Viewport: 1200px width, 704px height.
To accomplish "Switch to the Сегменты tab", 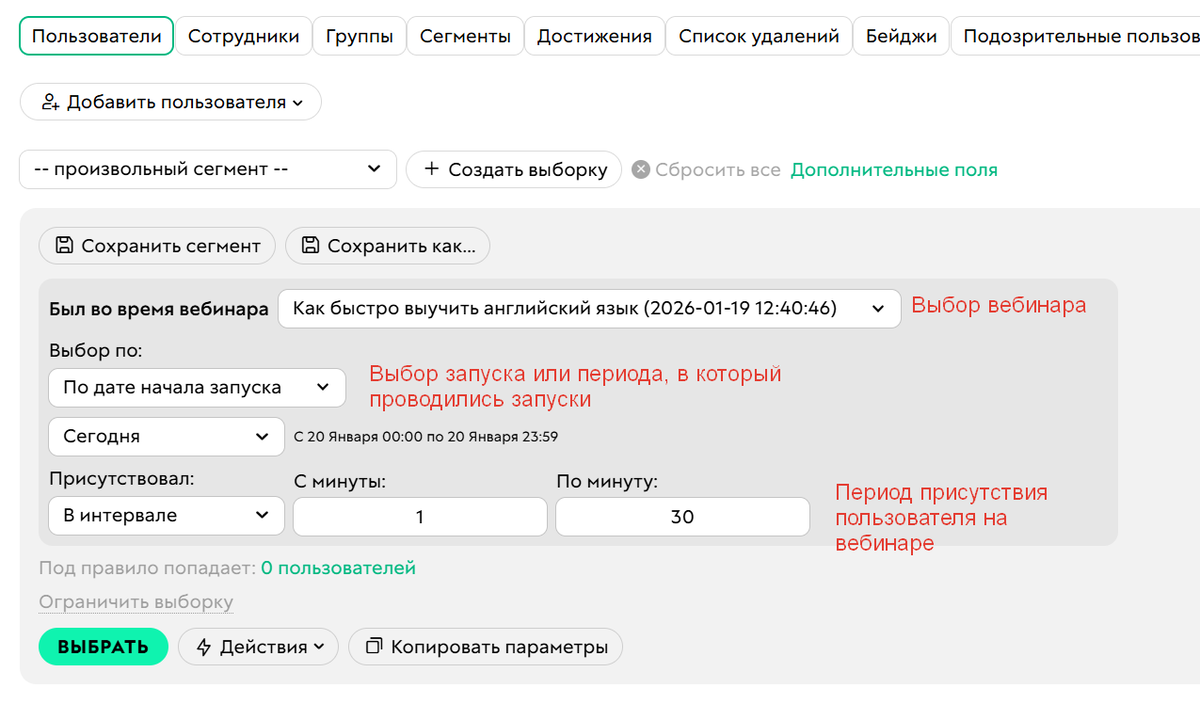I will coord(464,34).
